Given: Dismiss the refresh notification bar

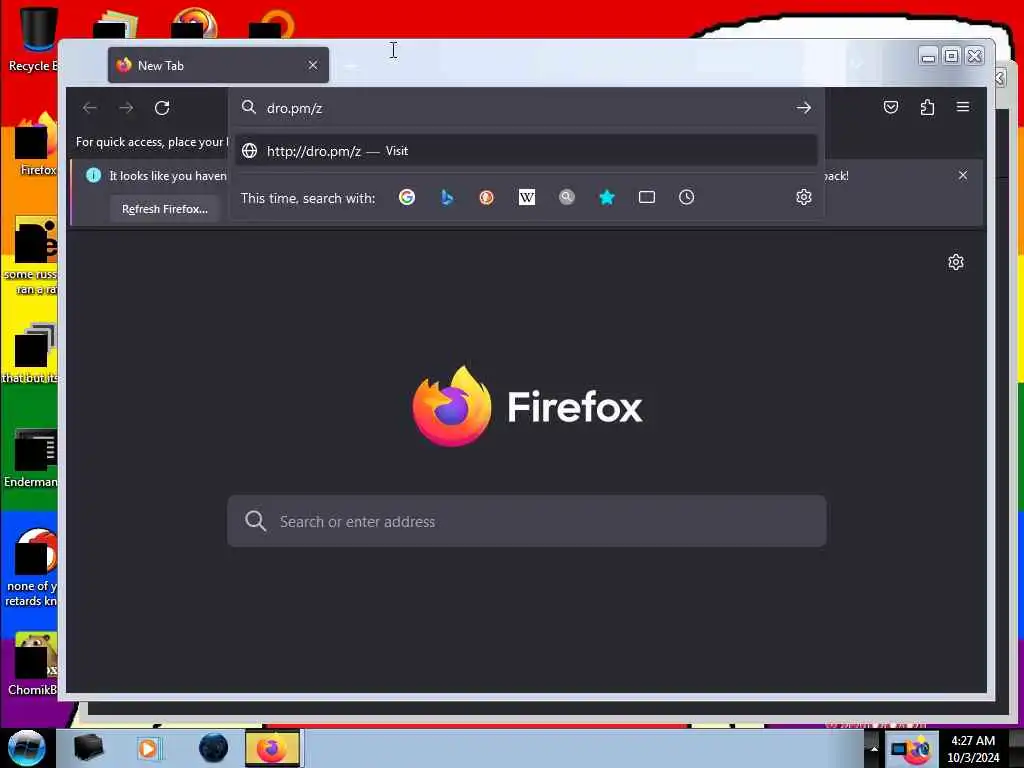Looking at the screenshot, I should coord(963,175).
